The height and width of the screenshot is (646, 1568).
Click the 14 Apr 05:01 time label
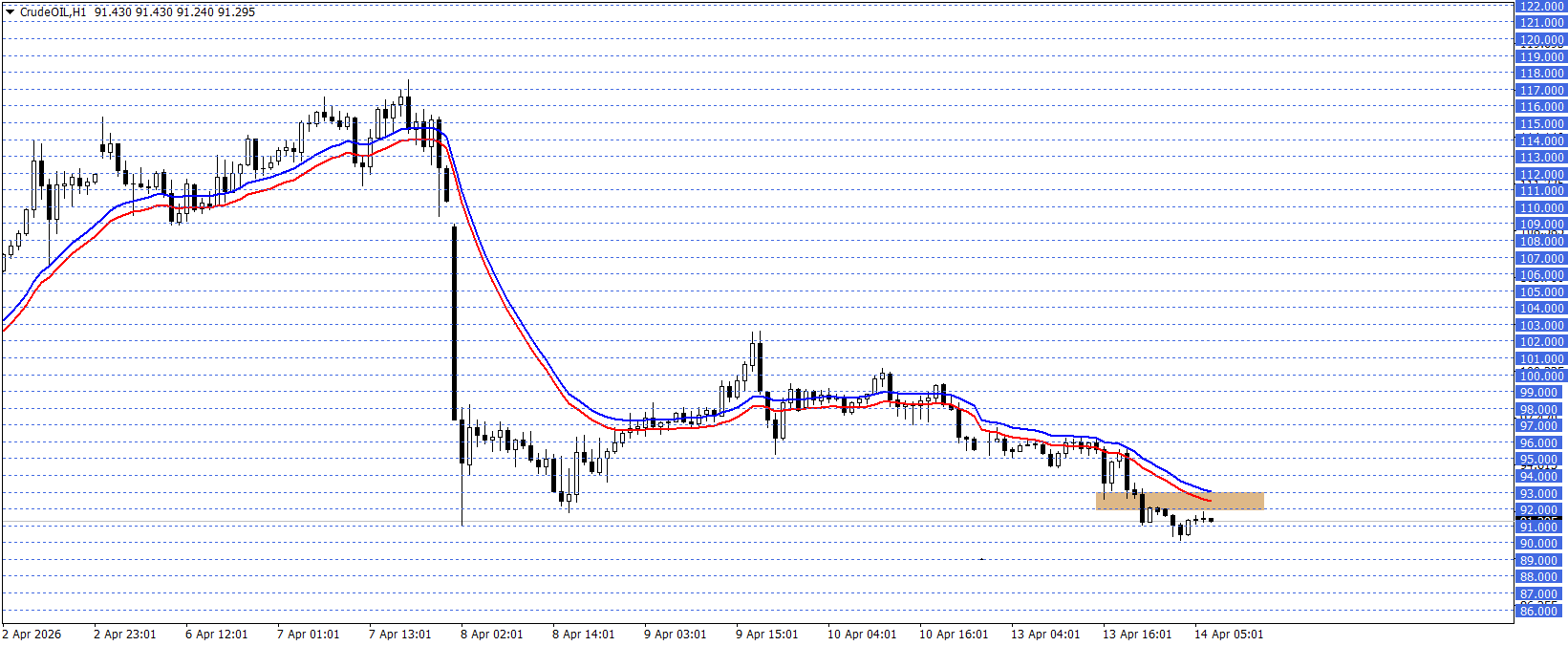[x=1229, y=635]
